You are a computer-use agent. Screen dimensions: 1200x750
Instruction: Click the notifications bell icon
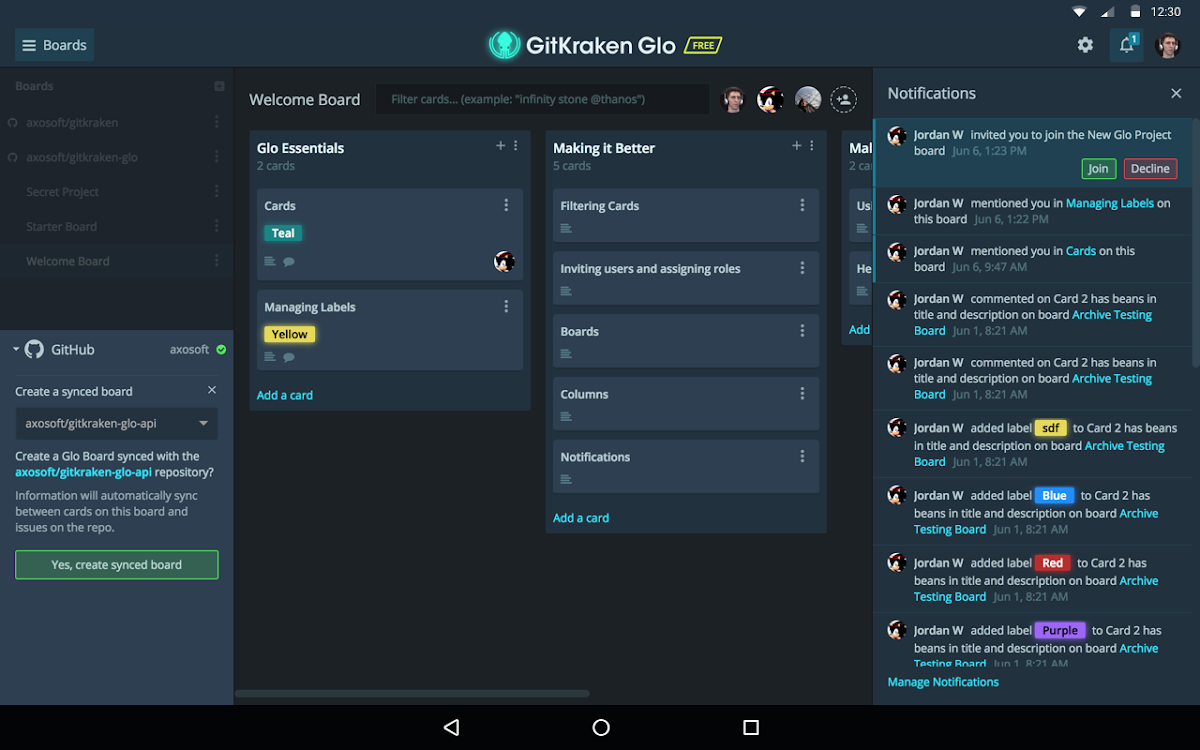pos(1126,45)
